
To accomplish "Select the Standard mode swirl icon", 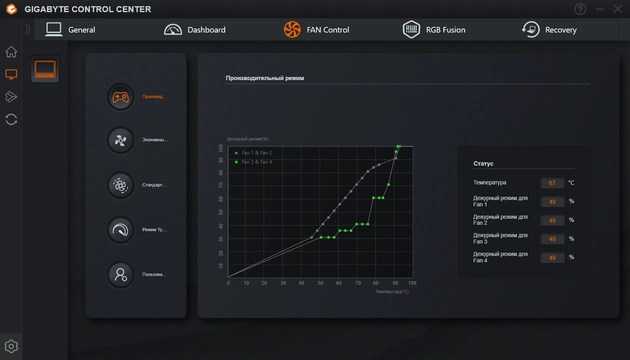I will pos(120,185).
